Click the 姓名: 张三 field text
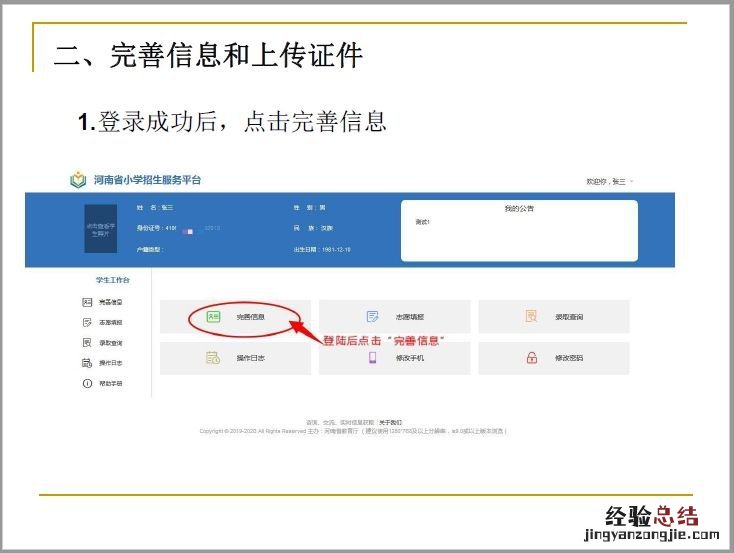This screenshot has height=553, width=734. click(155, 207)
